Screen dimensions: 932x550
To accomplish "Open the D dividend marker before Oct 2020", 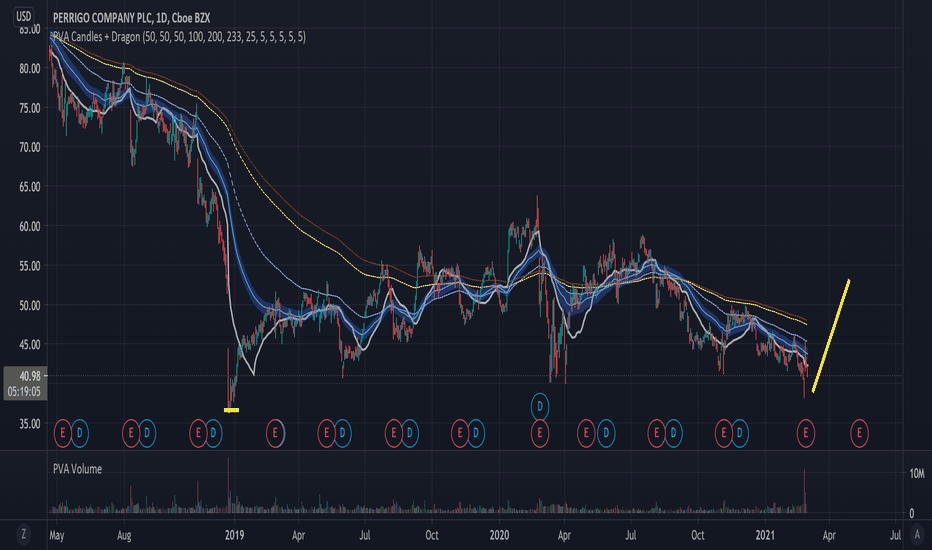I will (673, 433).
